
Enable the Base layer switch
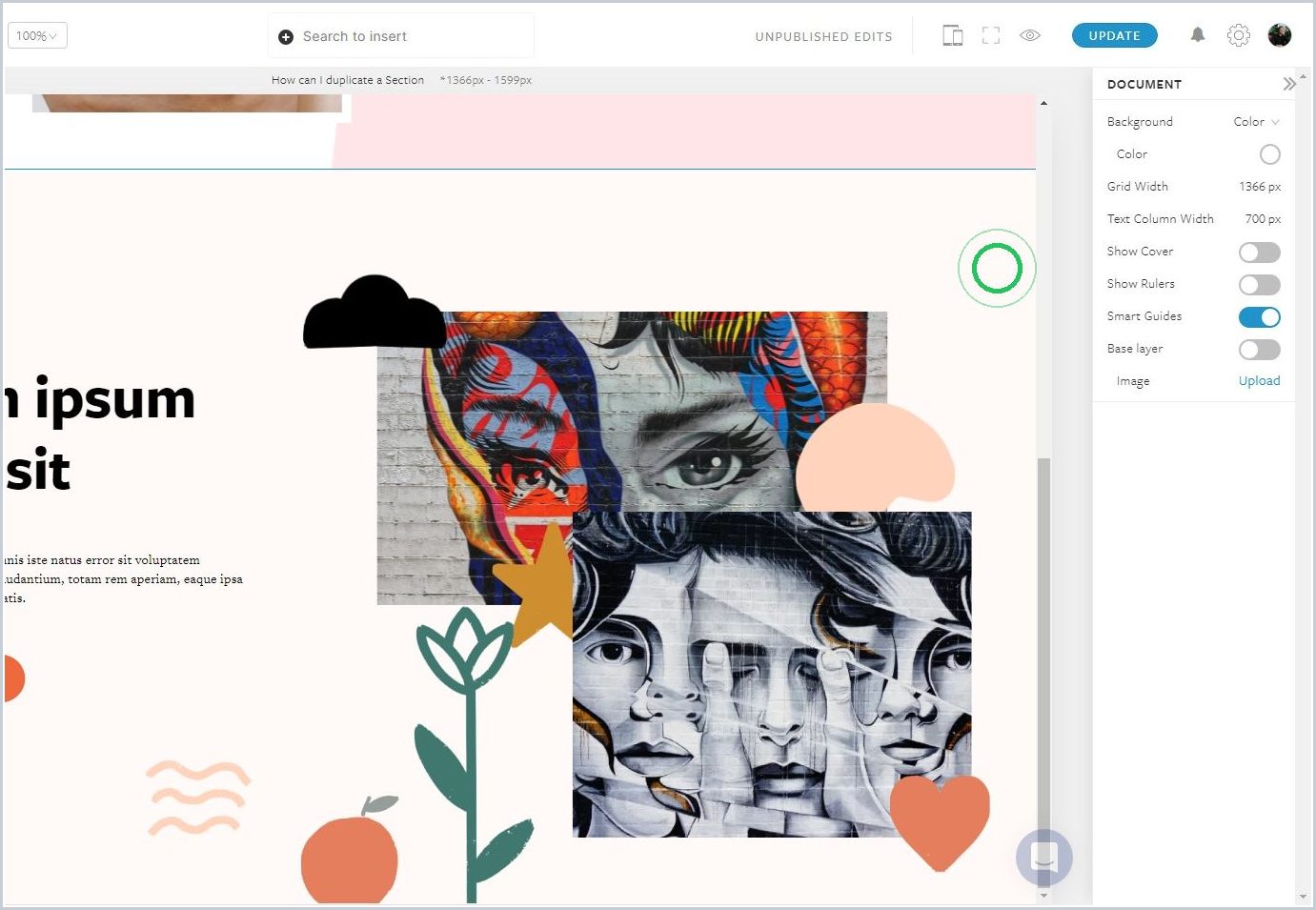[1259, 350]
